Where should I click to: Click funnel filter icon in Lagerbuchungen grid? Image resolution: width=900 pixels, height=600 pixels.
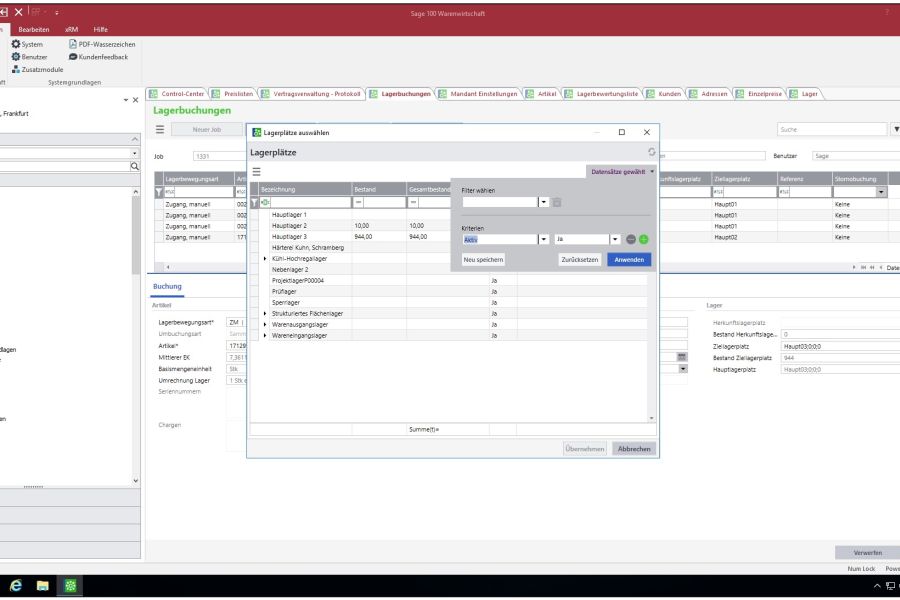pos(159,192)
